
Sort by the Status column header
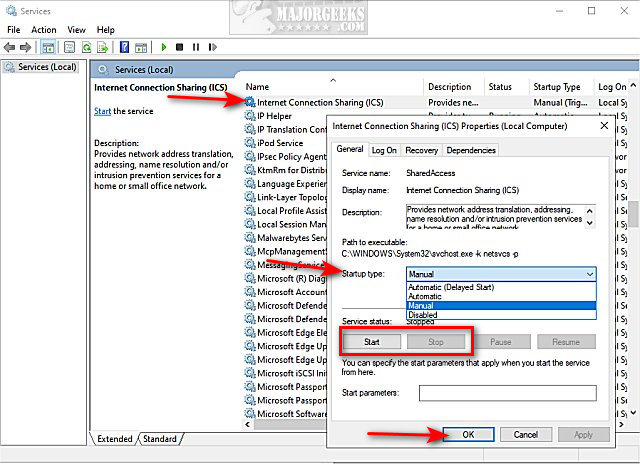coord(506,87)
